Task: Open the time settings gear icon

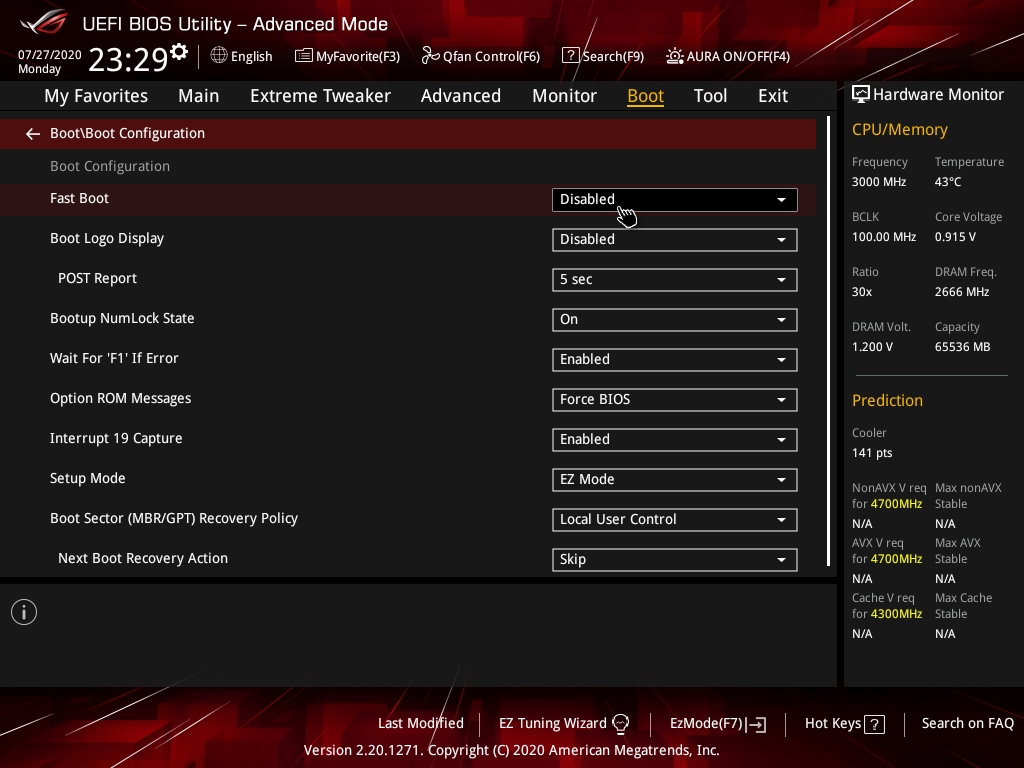Action: [178, 51]
